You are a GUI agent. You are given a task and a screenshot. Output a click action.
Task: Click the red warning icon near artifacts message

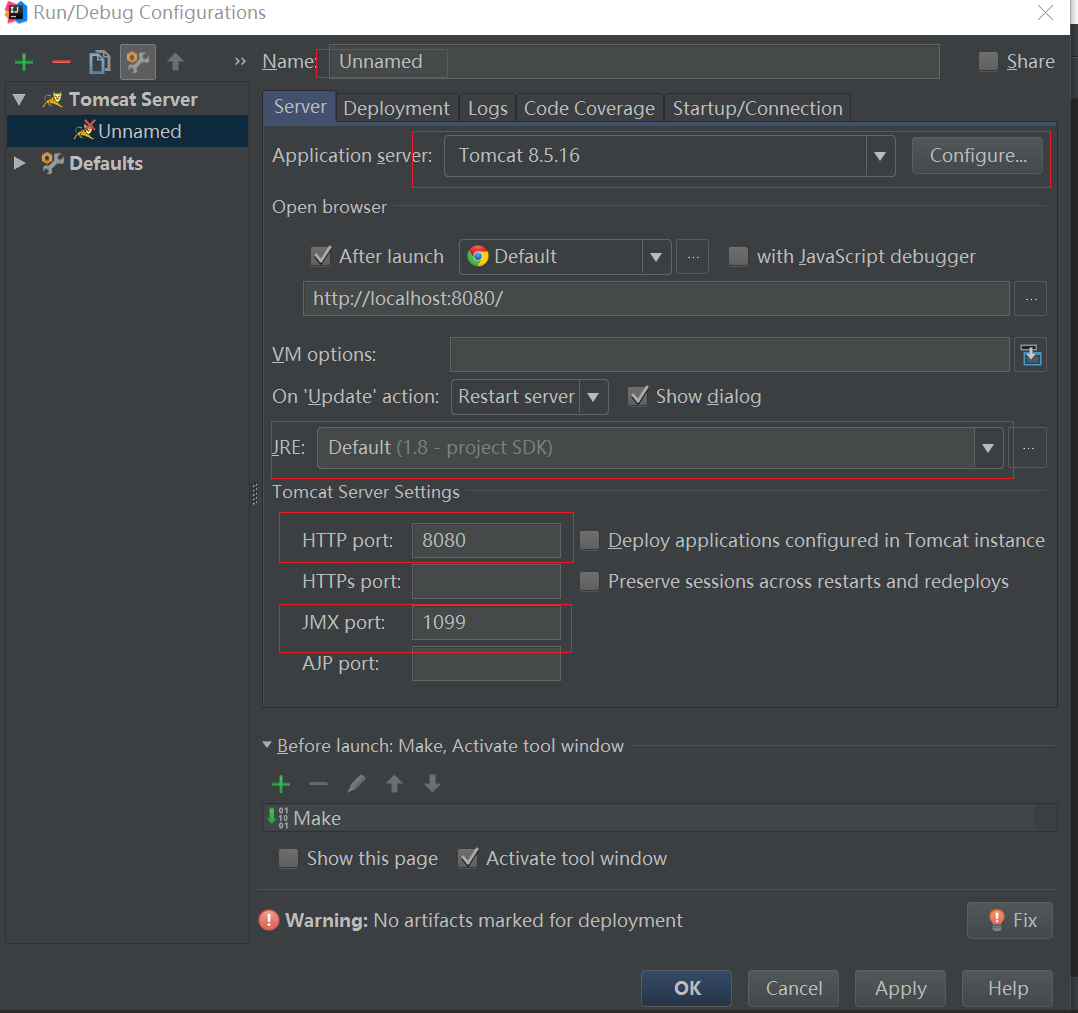tap(269, 920)
